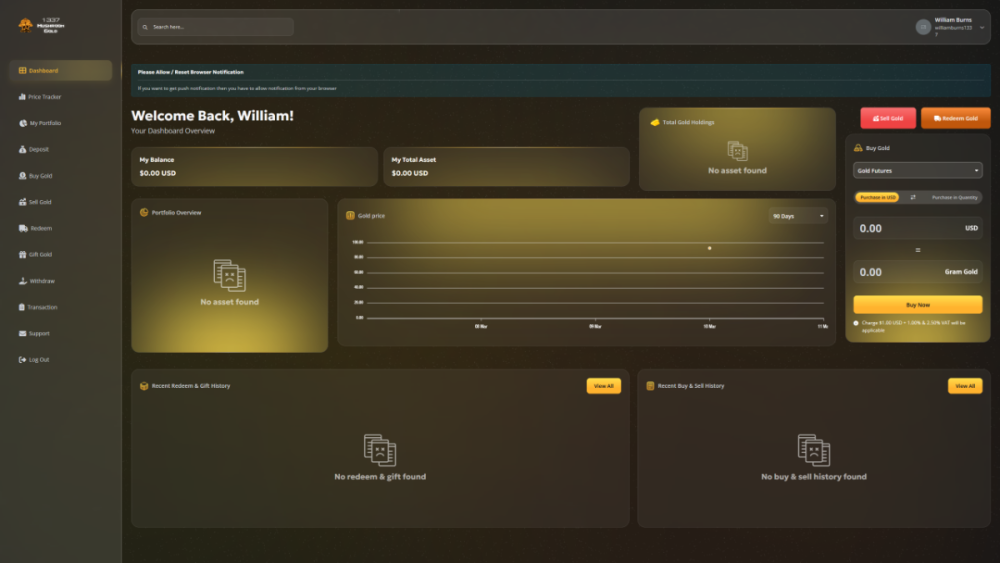
Task: Click the Redeem truck icon in sidebar
Action: [x=23, y=228]
